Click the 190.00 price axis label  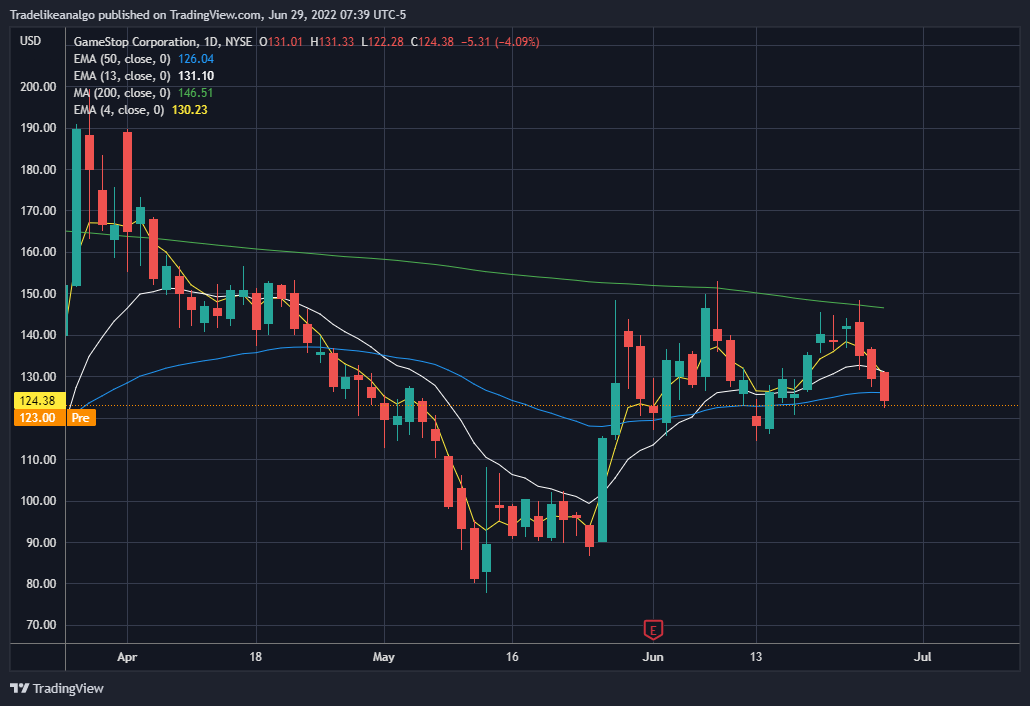(38, 127)
